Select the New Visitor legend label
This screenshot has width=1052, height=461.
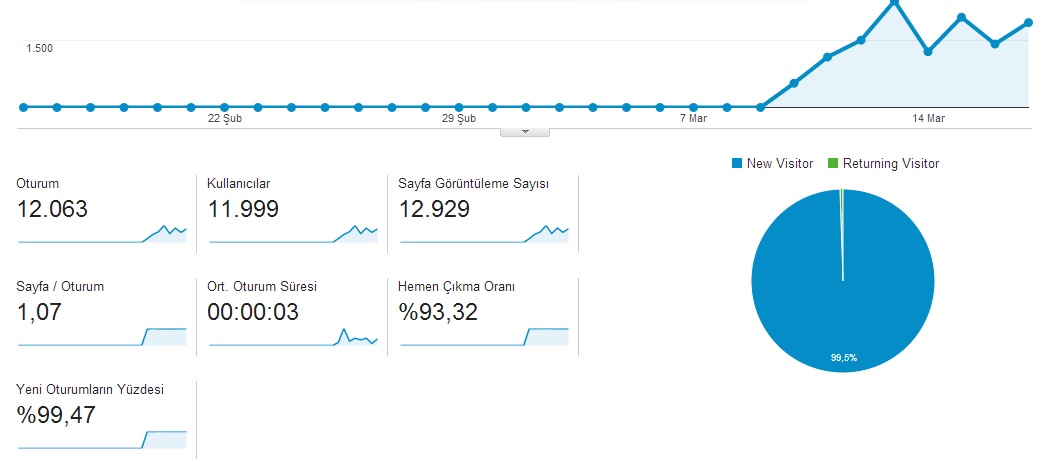coord(779,164)
